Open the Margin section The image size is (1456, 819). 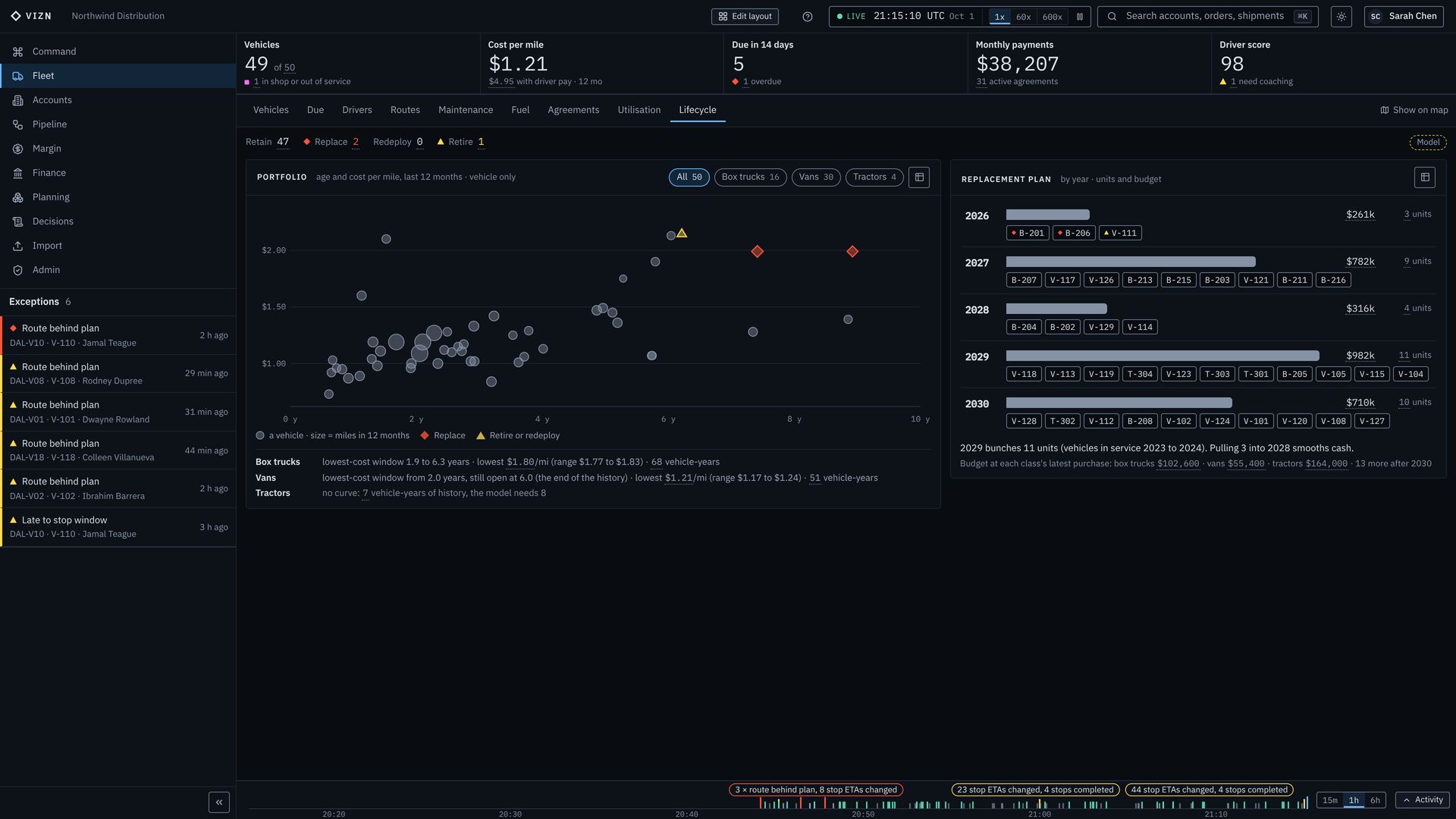(x=118, y=149)
